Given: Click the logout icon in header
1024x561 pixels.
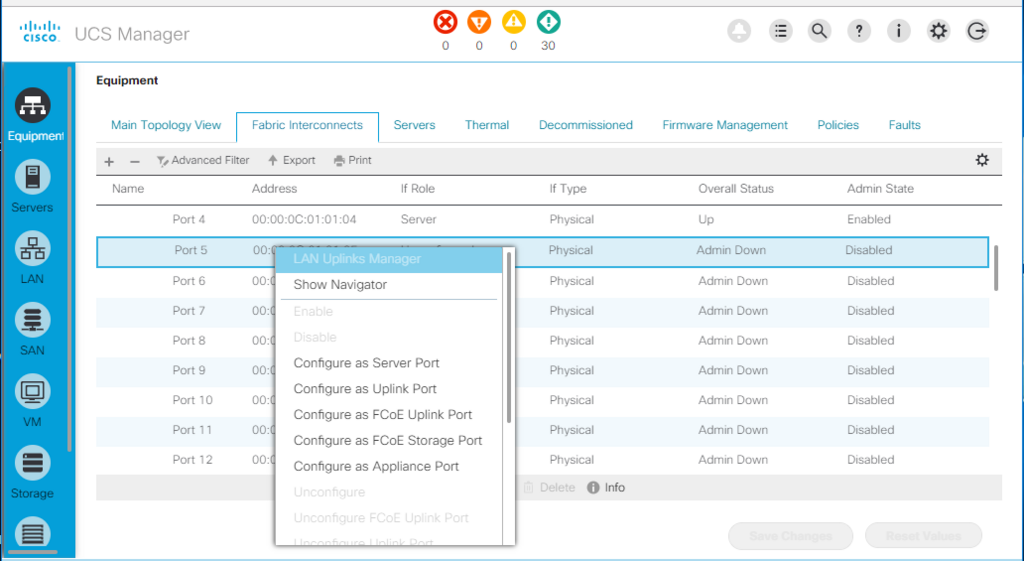Looking at the screenshot, I should 978,31.
